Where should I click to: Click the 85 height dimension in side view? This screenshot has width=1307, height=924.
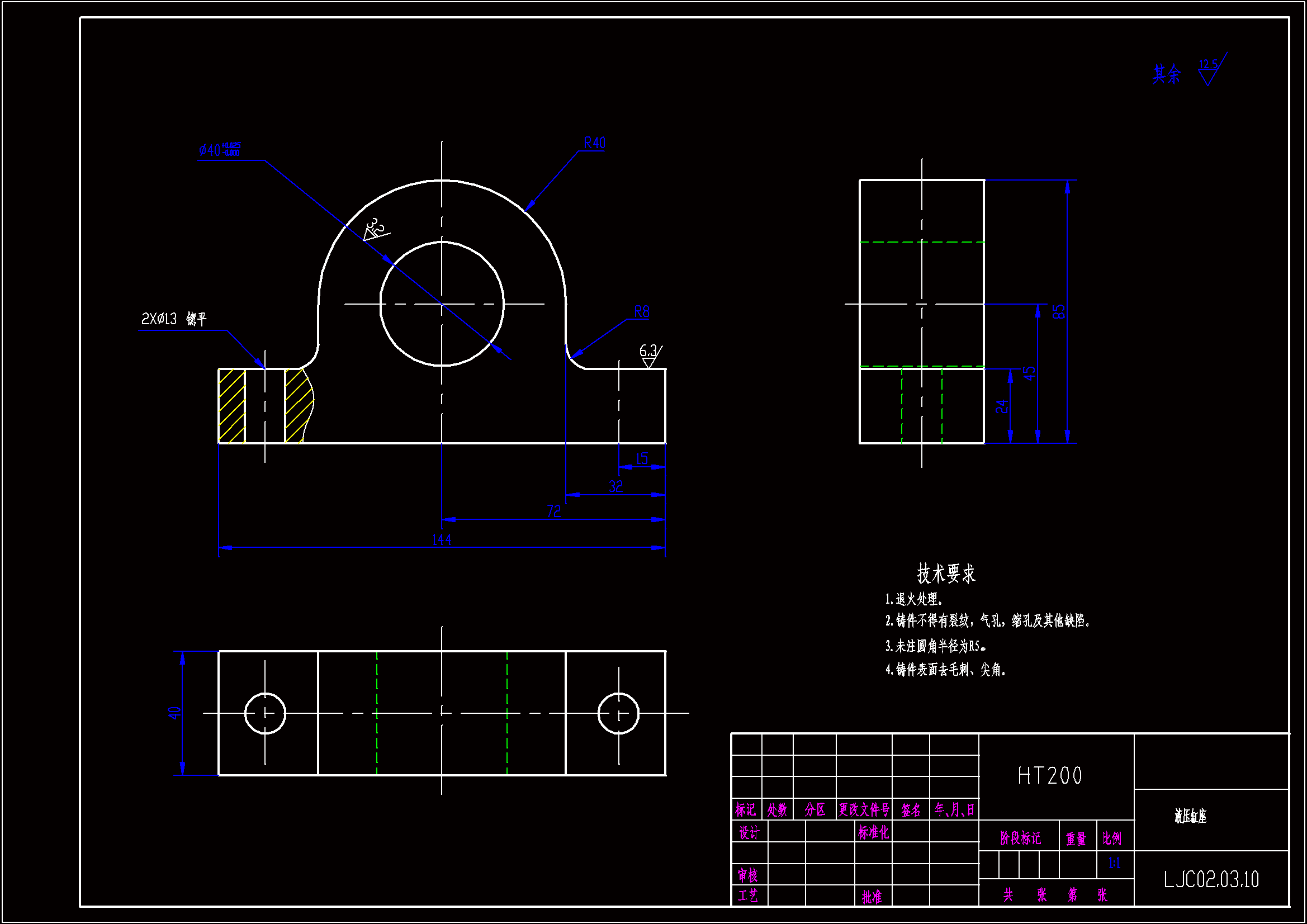click(1058, 312)
